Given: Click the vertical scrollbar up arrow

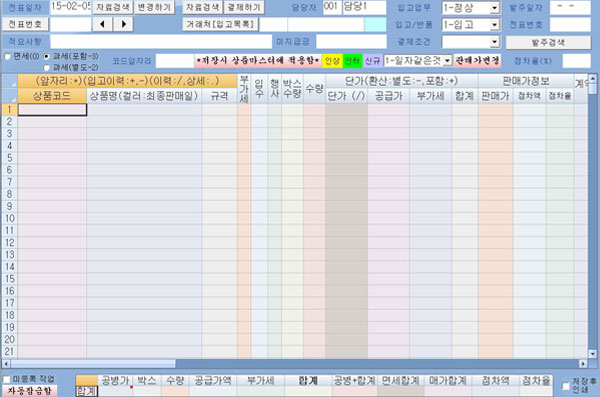Looking at the screenshot, I should [x=592, y=78].
